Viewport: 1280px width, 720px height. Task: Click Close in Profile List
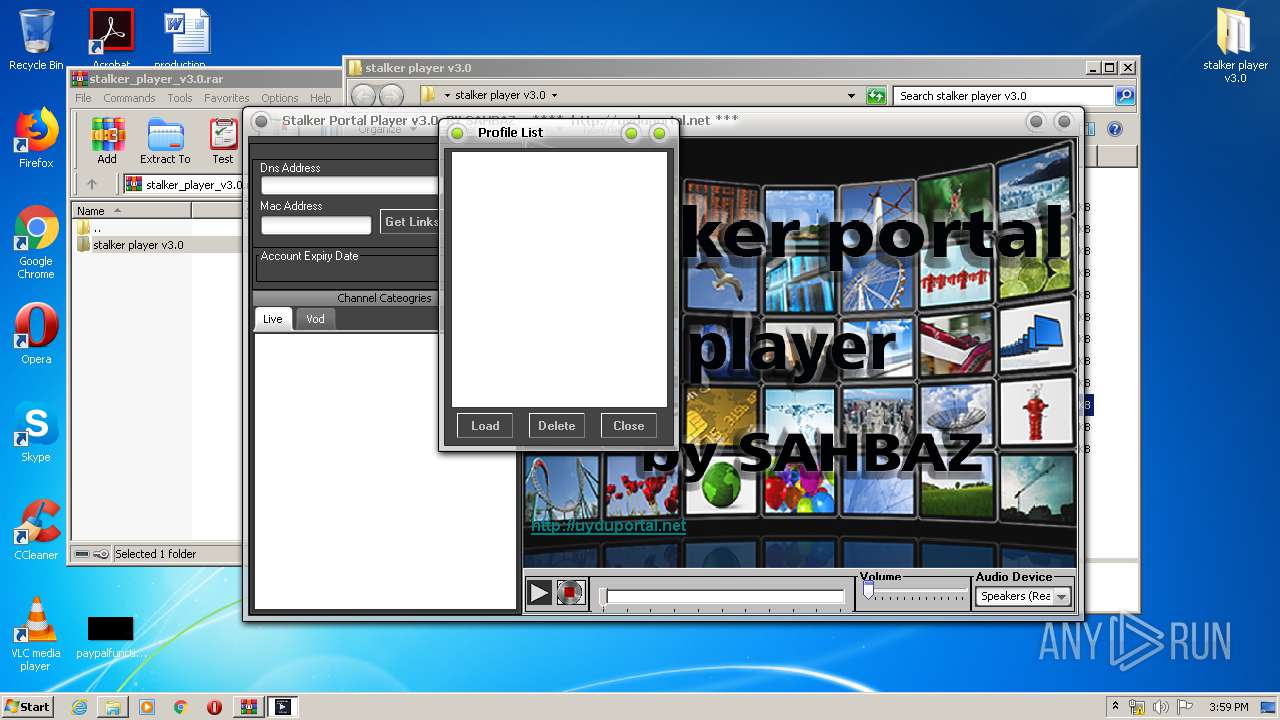click(x=629, y=425)
